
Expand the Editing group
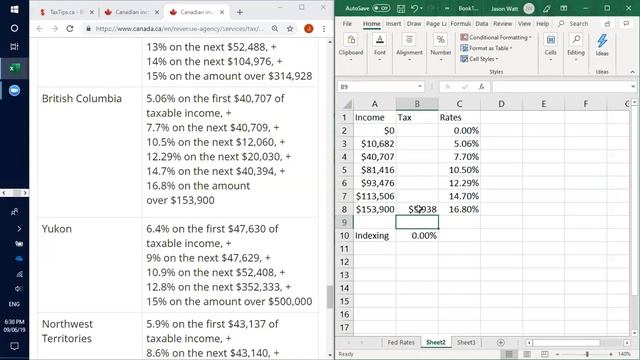coord(576,48)
